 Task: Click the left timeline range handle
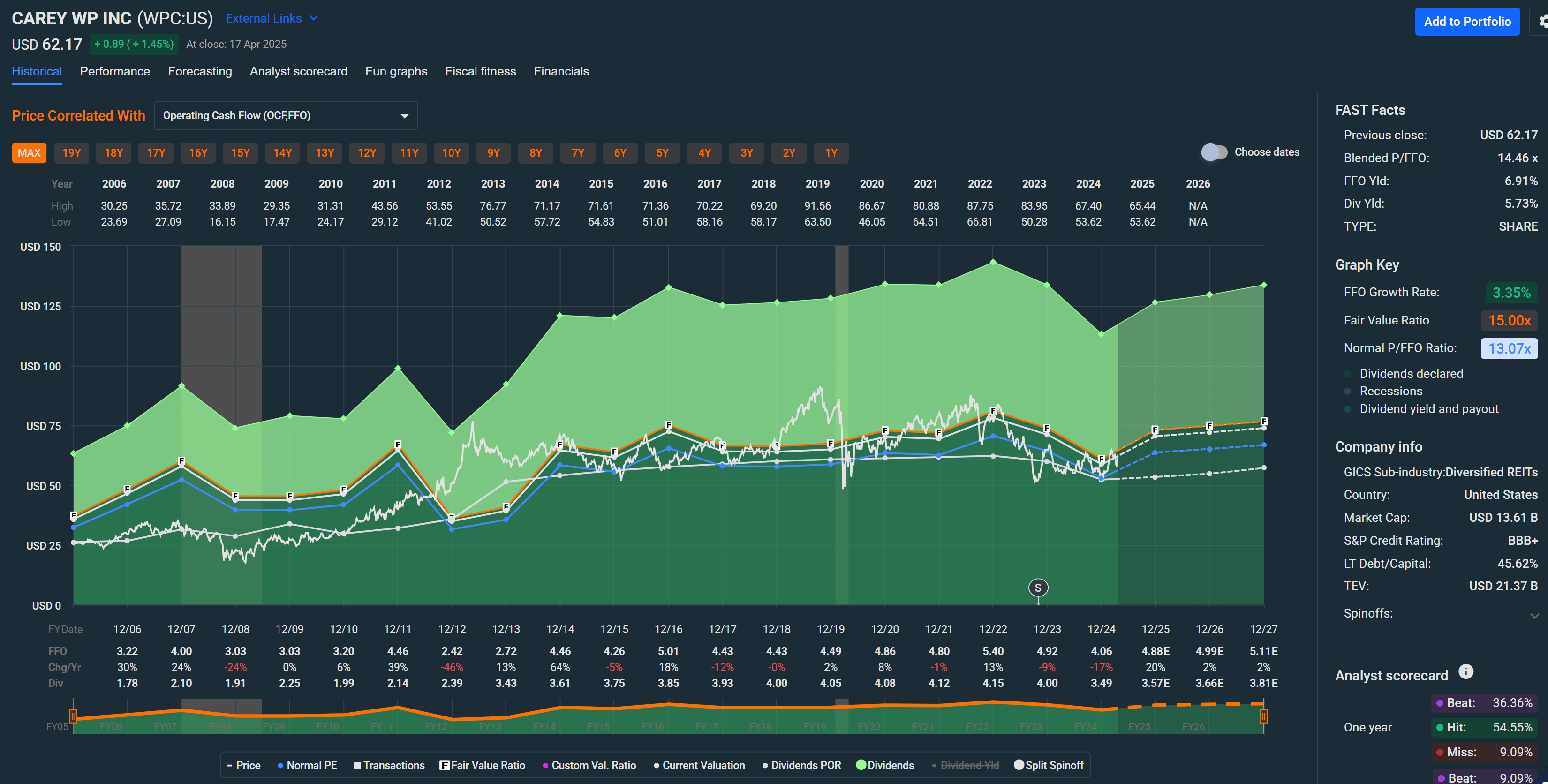tap(73, 716)
